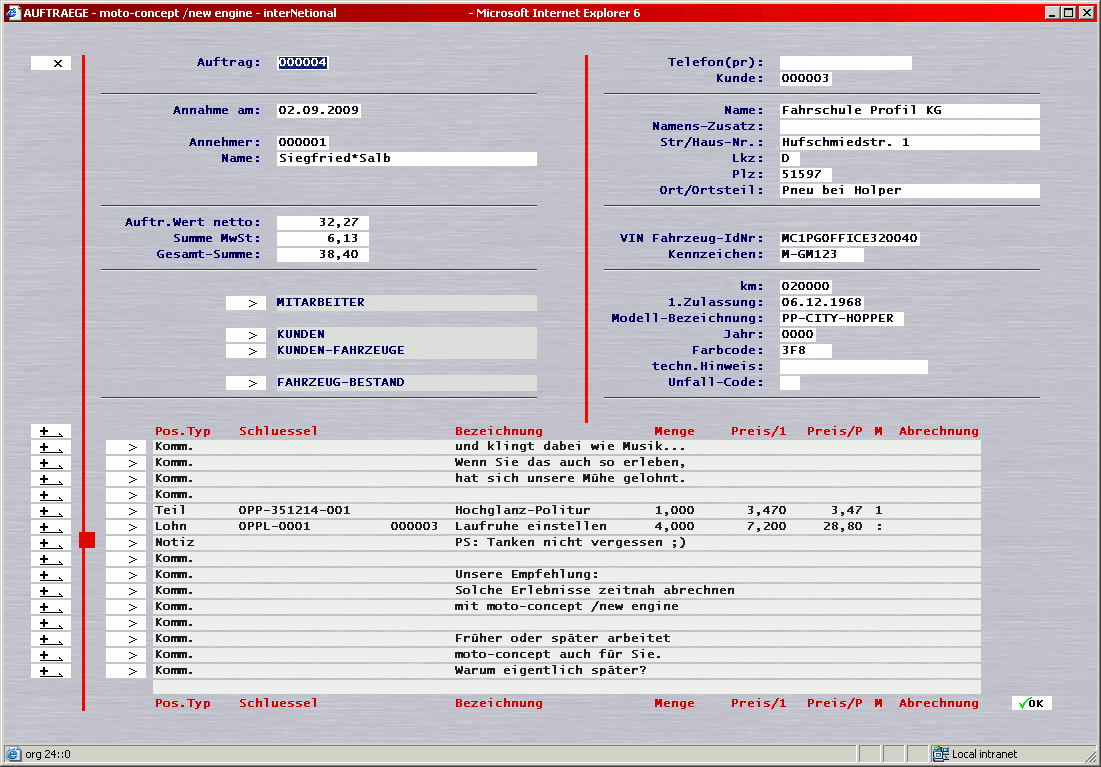This screenshot has width=1101, height=767.
Task: Open arrow for 'Warum eigentlich später?' row
Action: click(126, 671)
